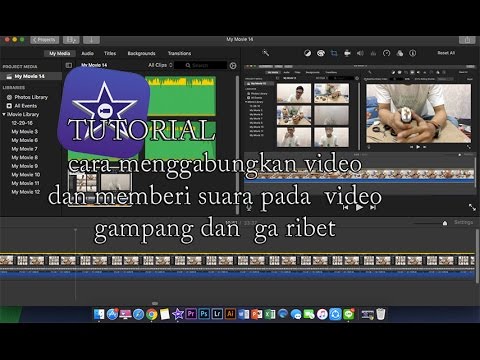Open Premiere Pro in the Dock
This screenshot has width=480, height=360.
click(191, 314)
